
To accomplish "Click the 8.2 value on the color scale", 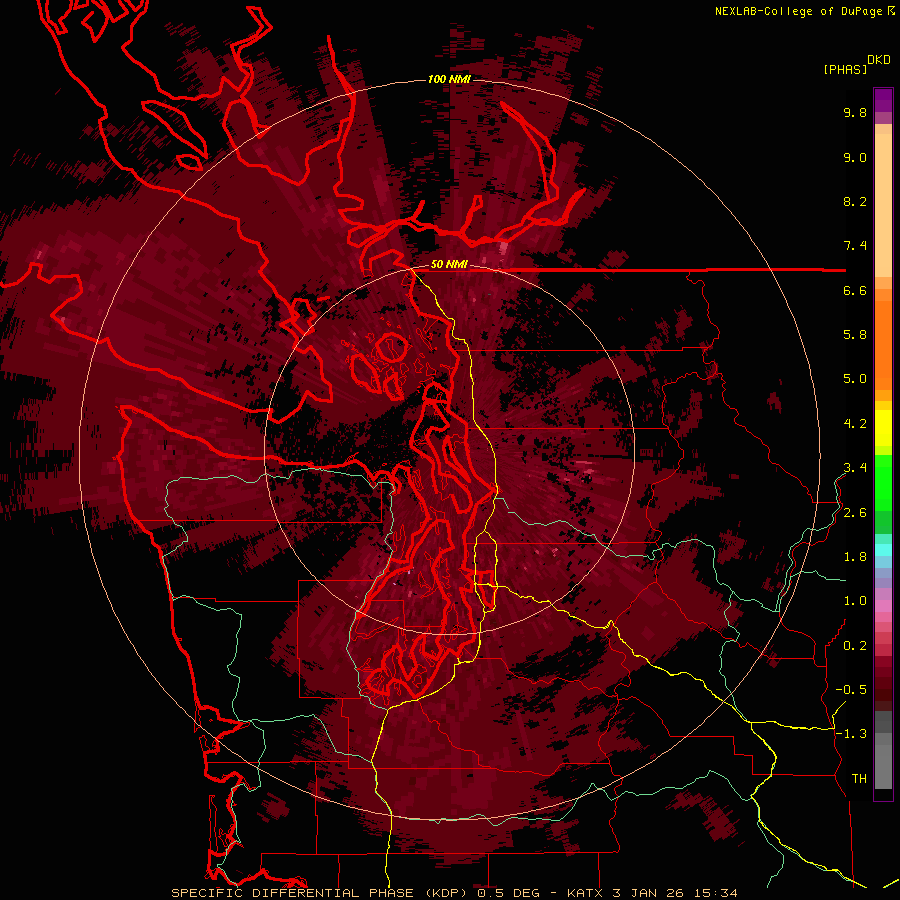I will [855, 201].
